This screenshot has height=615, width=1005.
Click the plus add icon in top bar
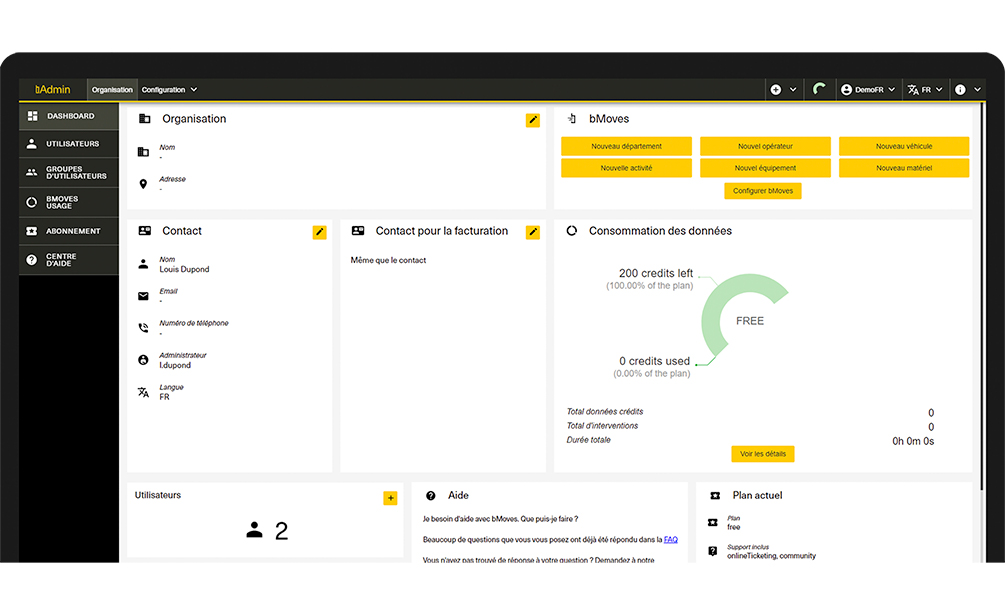(776, 90)
